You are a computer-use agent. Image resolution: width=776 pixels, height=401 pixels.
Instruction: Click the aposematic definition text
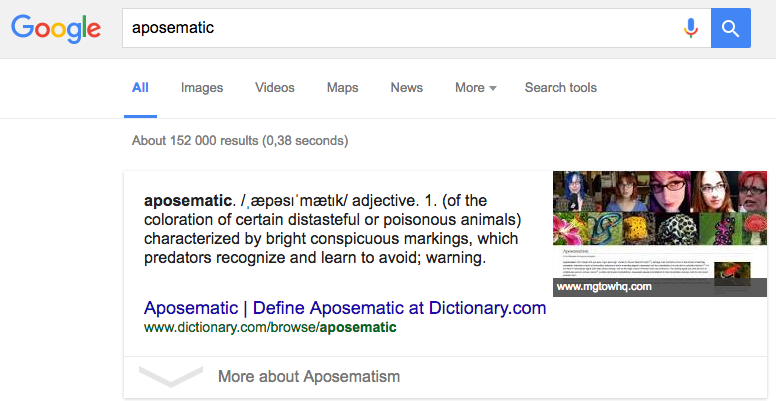[x=333, y=229]
